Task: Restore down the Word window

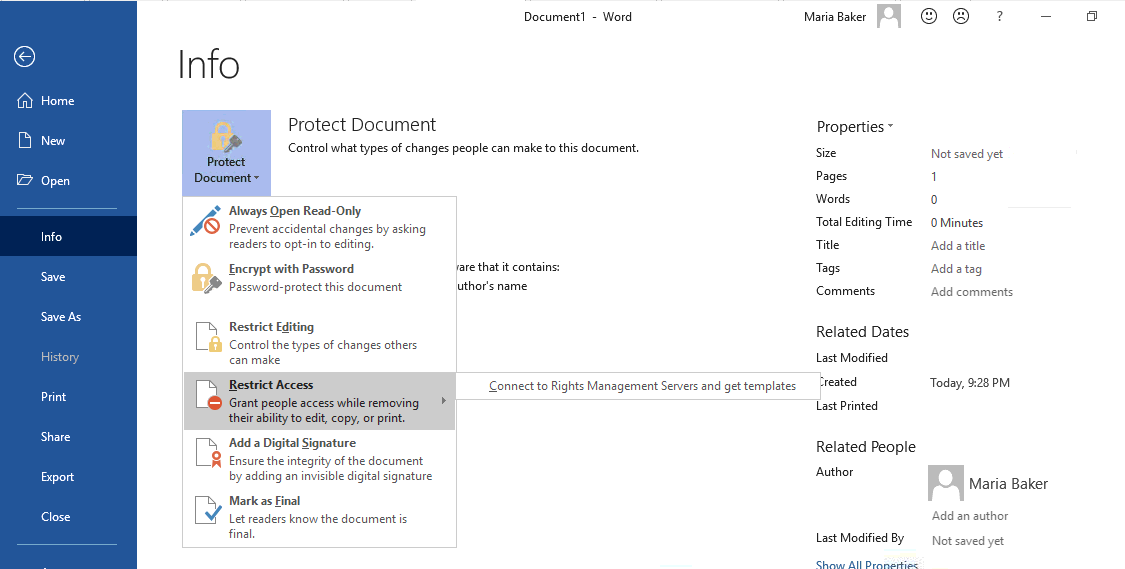Action: click(x=1091, y=16)
